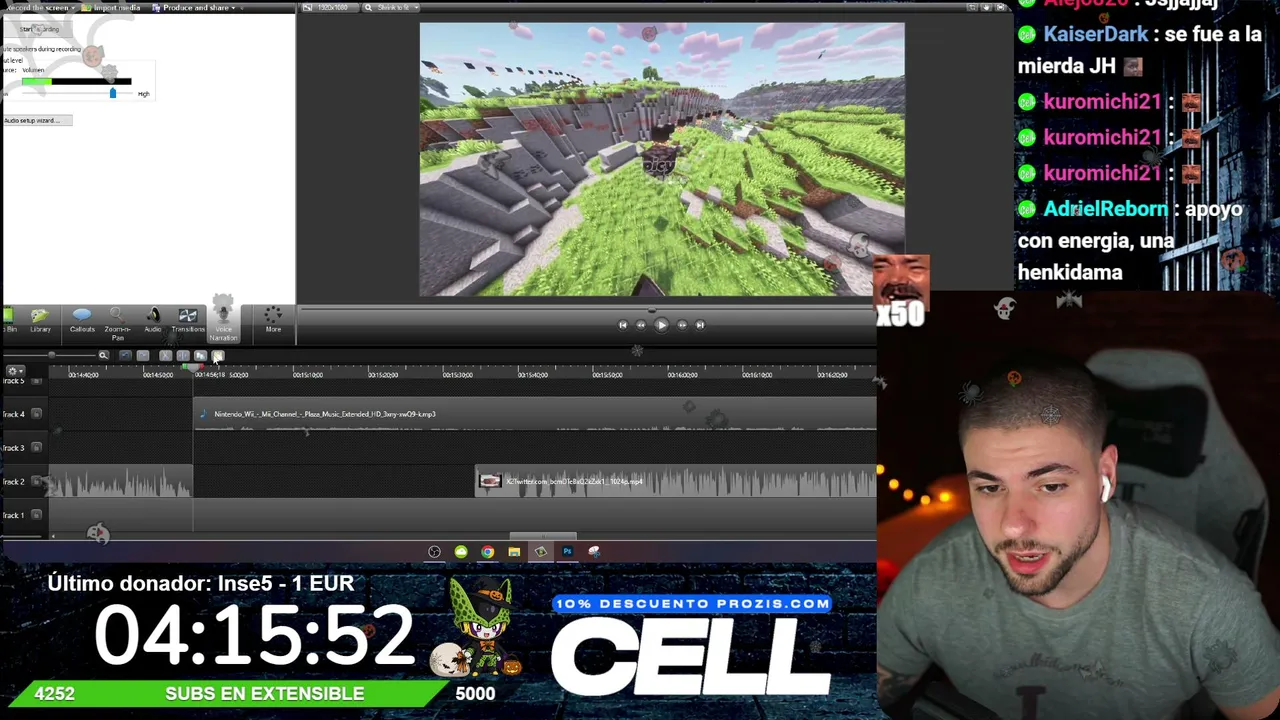Image resolution: width=1280 pixels, height=720 pixels.
Task: Fast forward the preview playback
Action: pos(682,324)
